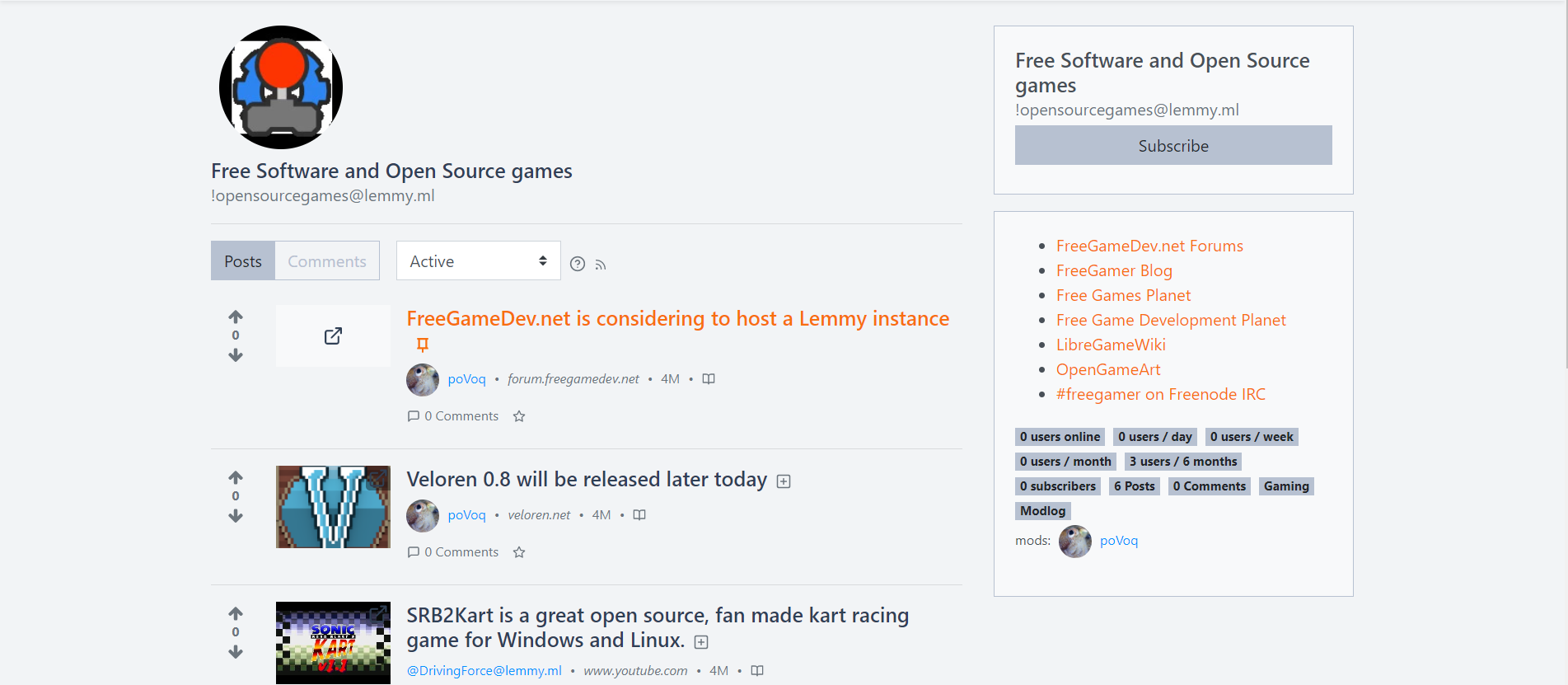The width and height of the screenshot is (1568, 685).
Task: Open book icon link on SRB2Kart post
Action: pyautogui.click(x=757, y=671)
